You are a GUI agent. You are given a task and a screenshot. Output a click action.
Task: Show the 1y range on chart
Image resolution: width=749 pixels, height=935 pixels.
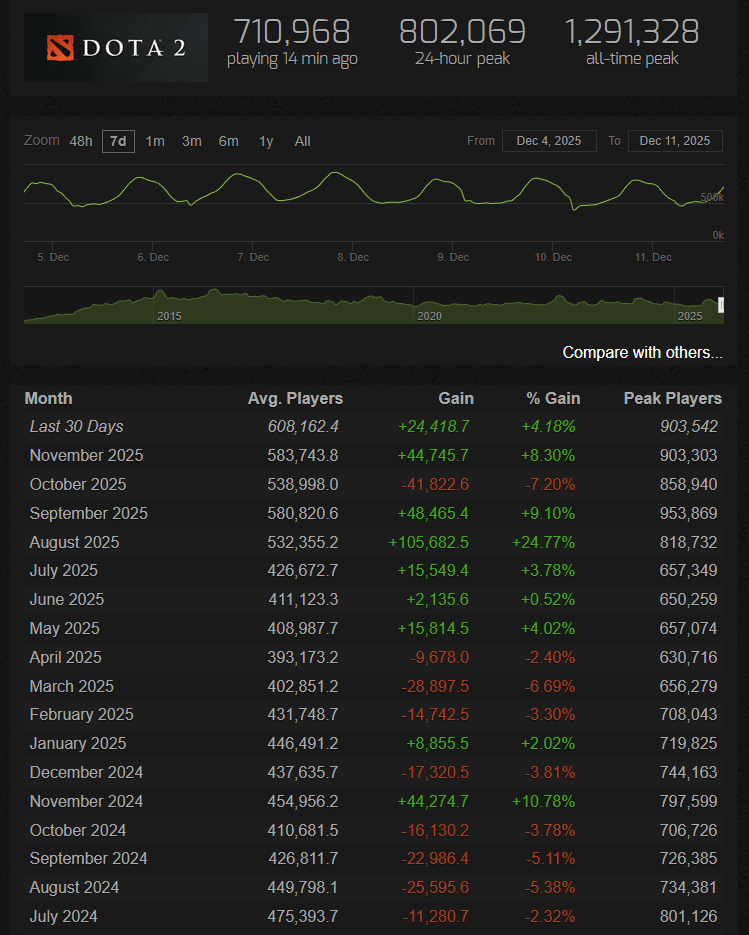point(266,141)
